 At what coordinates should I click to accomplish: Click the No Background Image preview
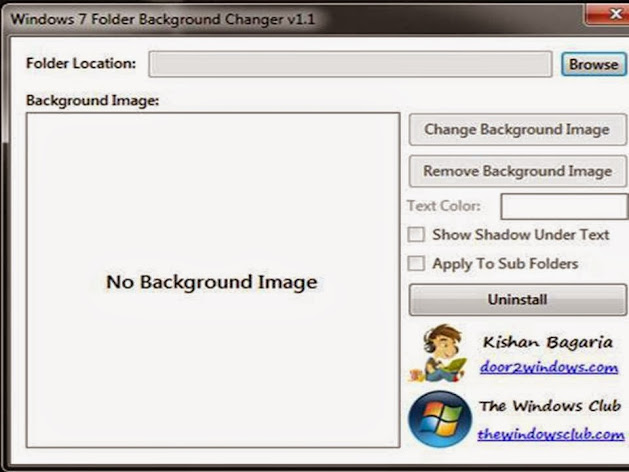pyautogui.click(x=213, y=280)
